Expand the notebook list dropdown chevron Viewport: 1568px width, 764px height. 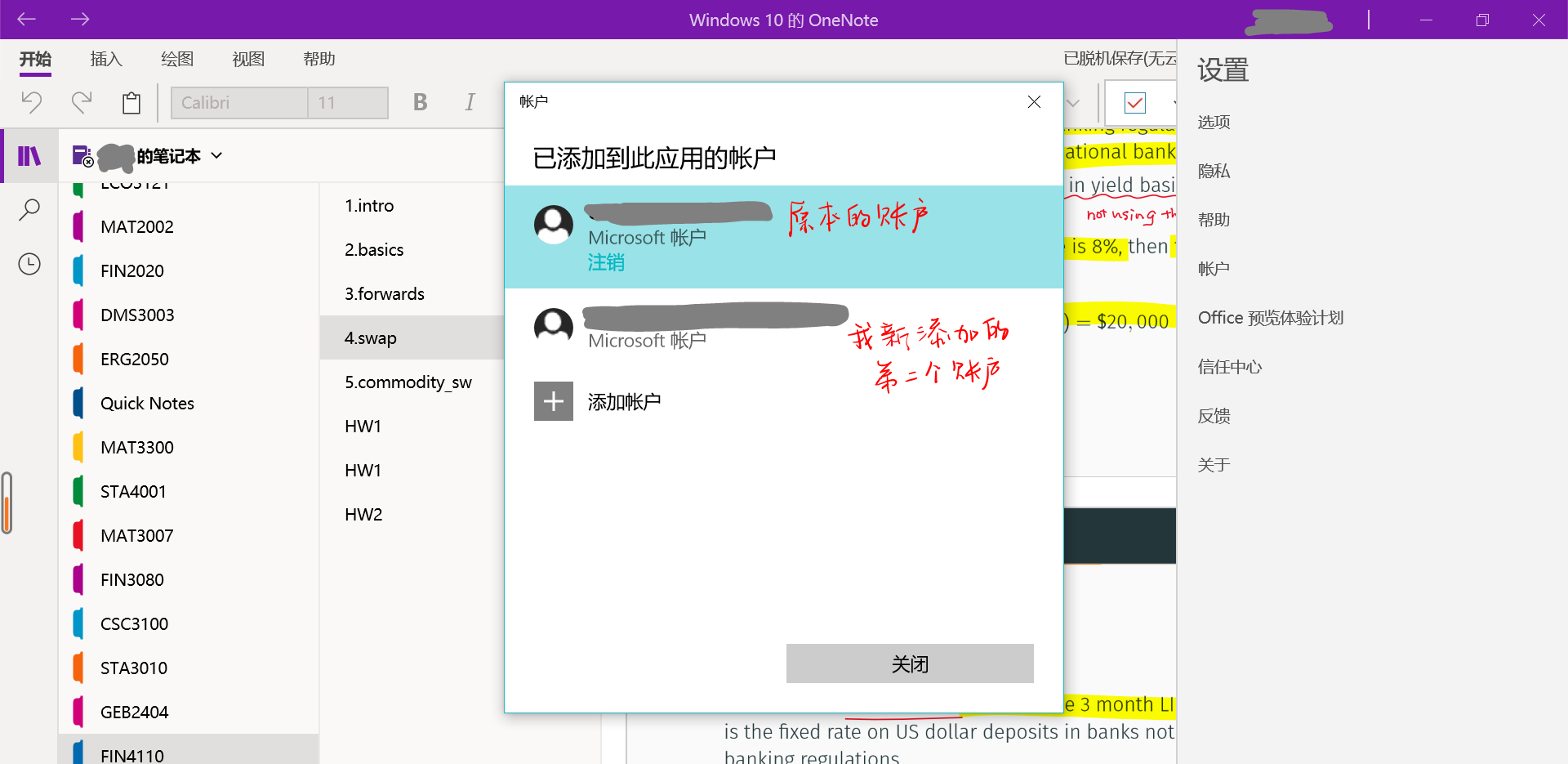[x=216, y=155]
